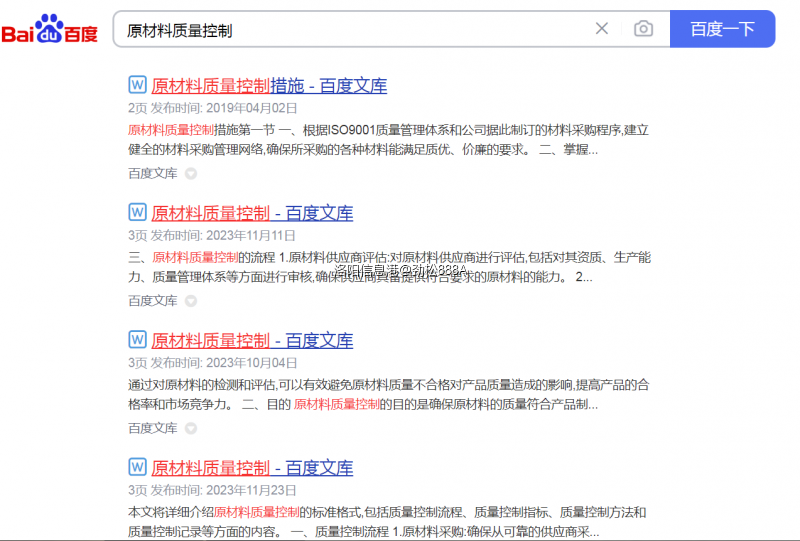Open the 原材料质量控制措施 - 百度文库 result

tap(269, 86)
